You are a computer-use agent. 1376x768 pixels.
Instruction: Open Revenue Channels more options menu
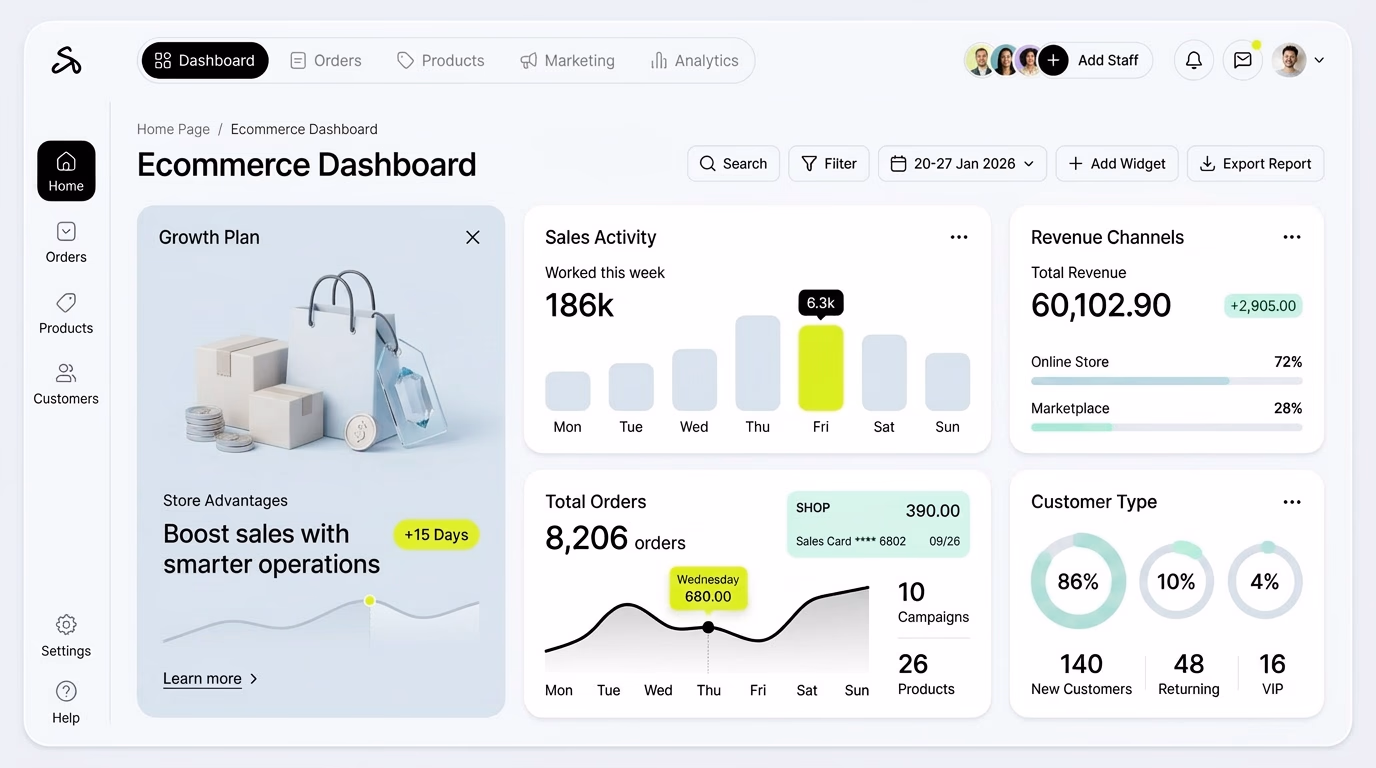pyautogui.click(x=1292, y=237)
